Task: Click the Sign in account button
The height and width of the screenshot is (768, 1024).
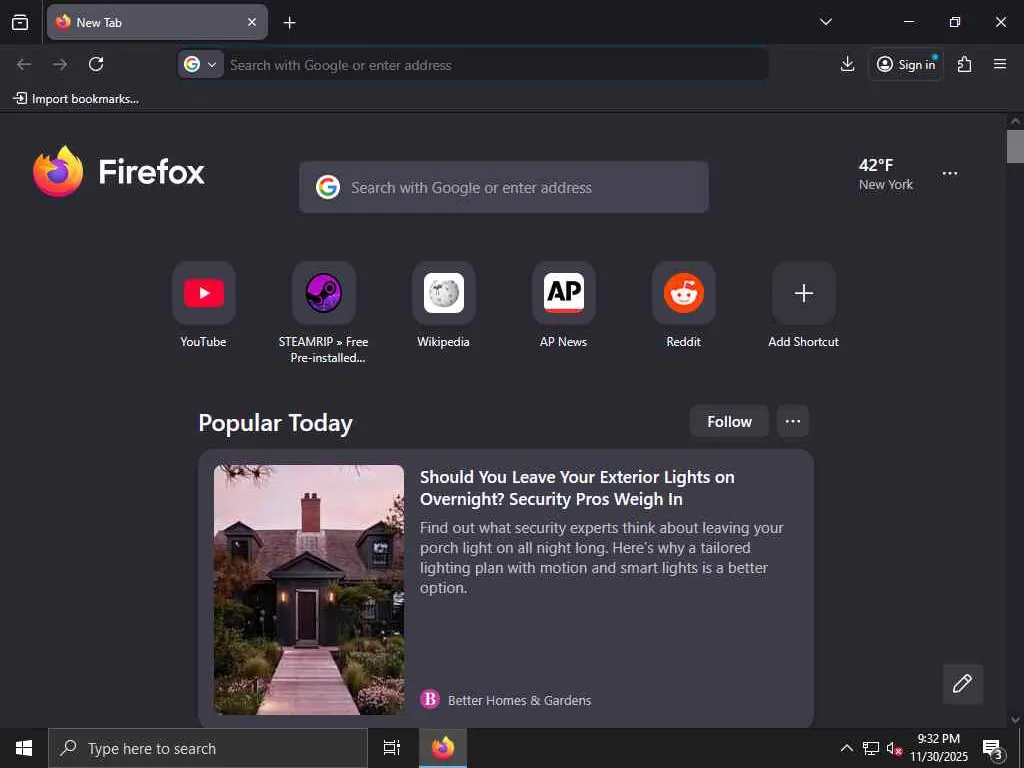Action: pyautogui.click(x=906, y=64)
